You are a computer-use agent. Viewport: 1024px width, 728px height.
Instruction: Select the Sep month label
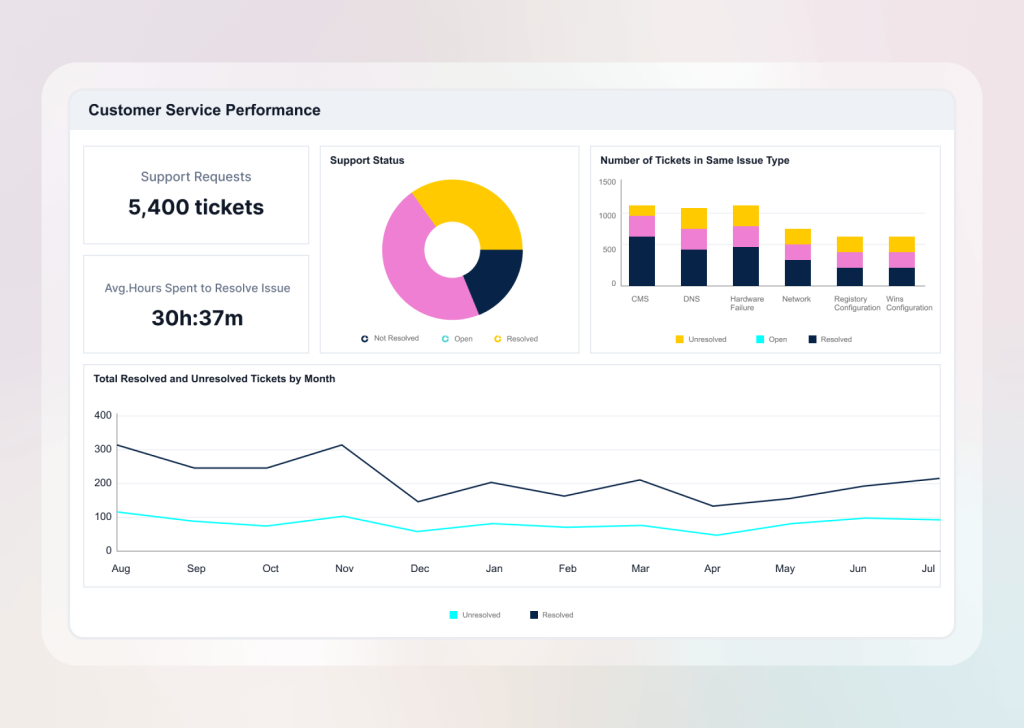point(196,569)
